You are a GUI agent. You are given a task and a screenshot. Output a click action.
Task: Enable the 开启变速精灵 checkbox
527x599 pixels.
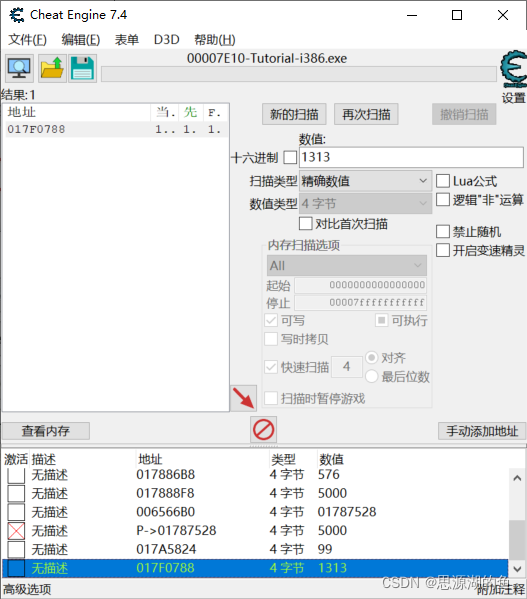pos(443,251)
